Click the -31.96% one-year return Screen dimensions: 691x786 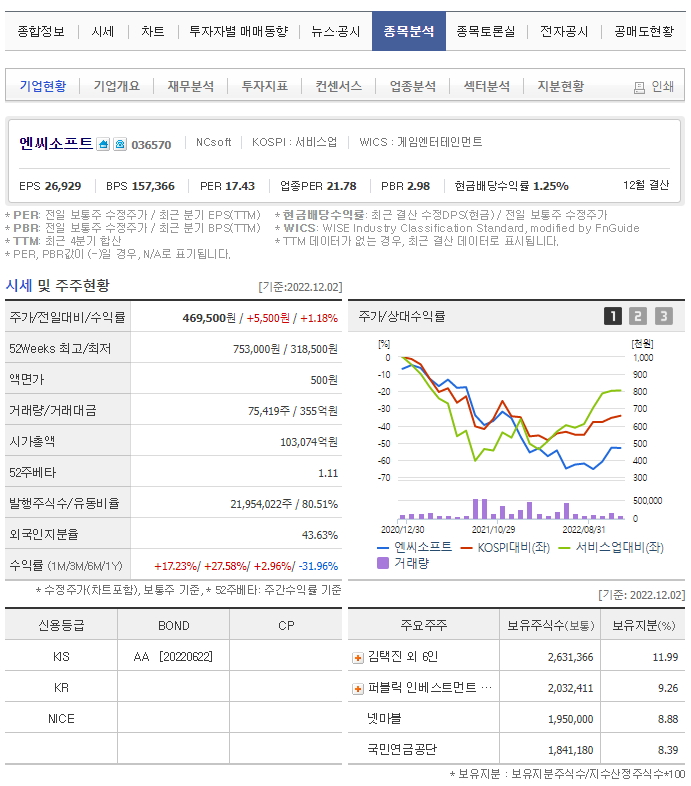pyautogui.click(x=318, y=566)
